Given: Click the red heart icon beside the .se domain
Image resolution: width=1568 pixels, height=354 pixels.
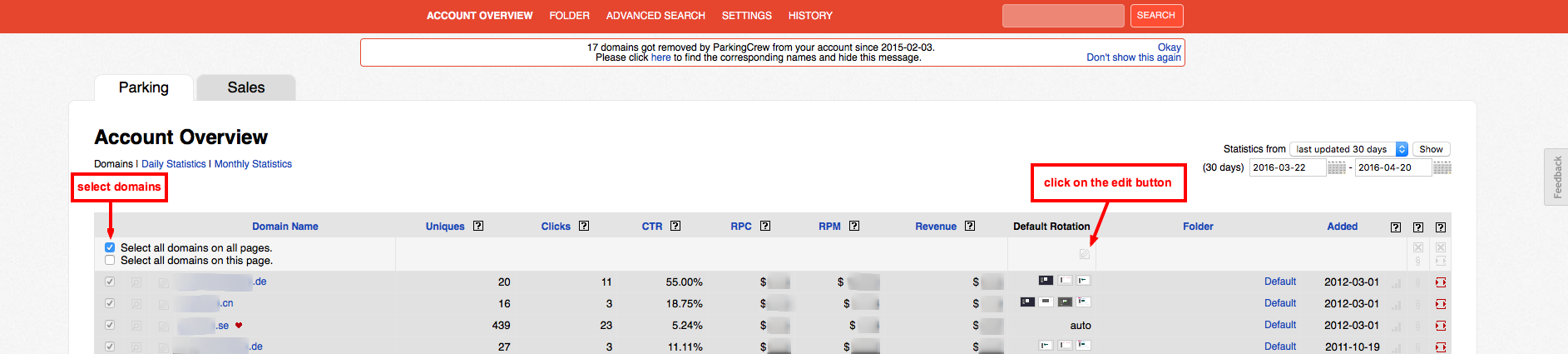Looking at the screenshot, I should point(239,326).
